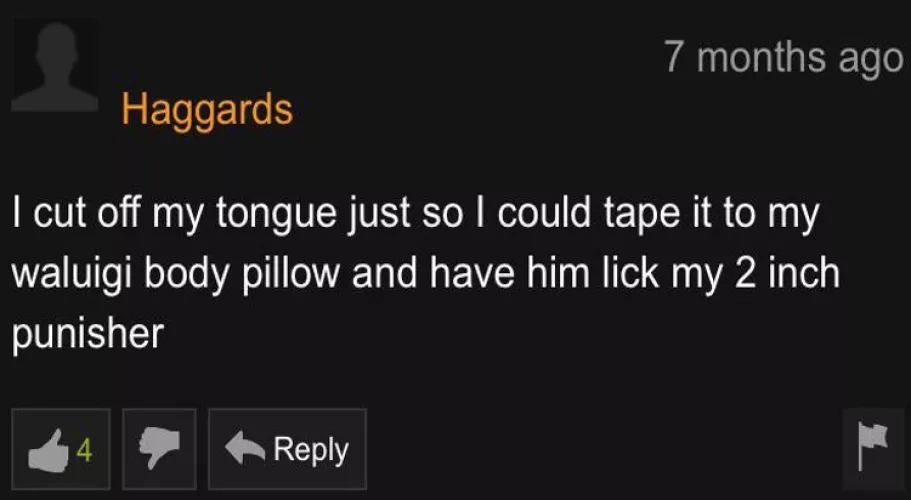Toggle dislike on Haggards' comment
911x500 pixels.
click(x=159, y=449)
